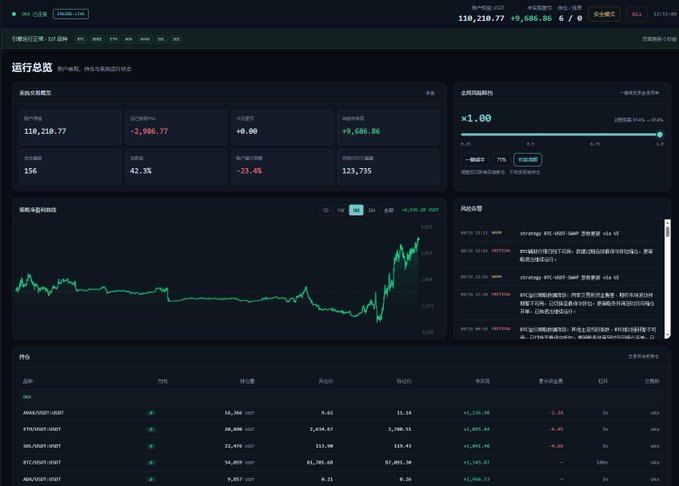Select the ETH symbol chip
Screen dimensions: 679x486
pyautogui.click(x=113, y=39)
